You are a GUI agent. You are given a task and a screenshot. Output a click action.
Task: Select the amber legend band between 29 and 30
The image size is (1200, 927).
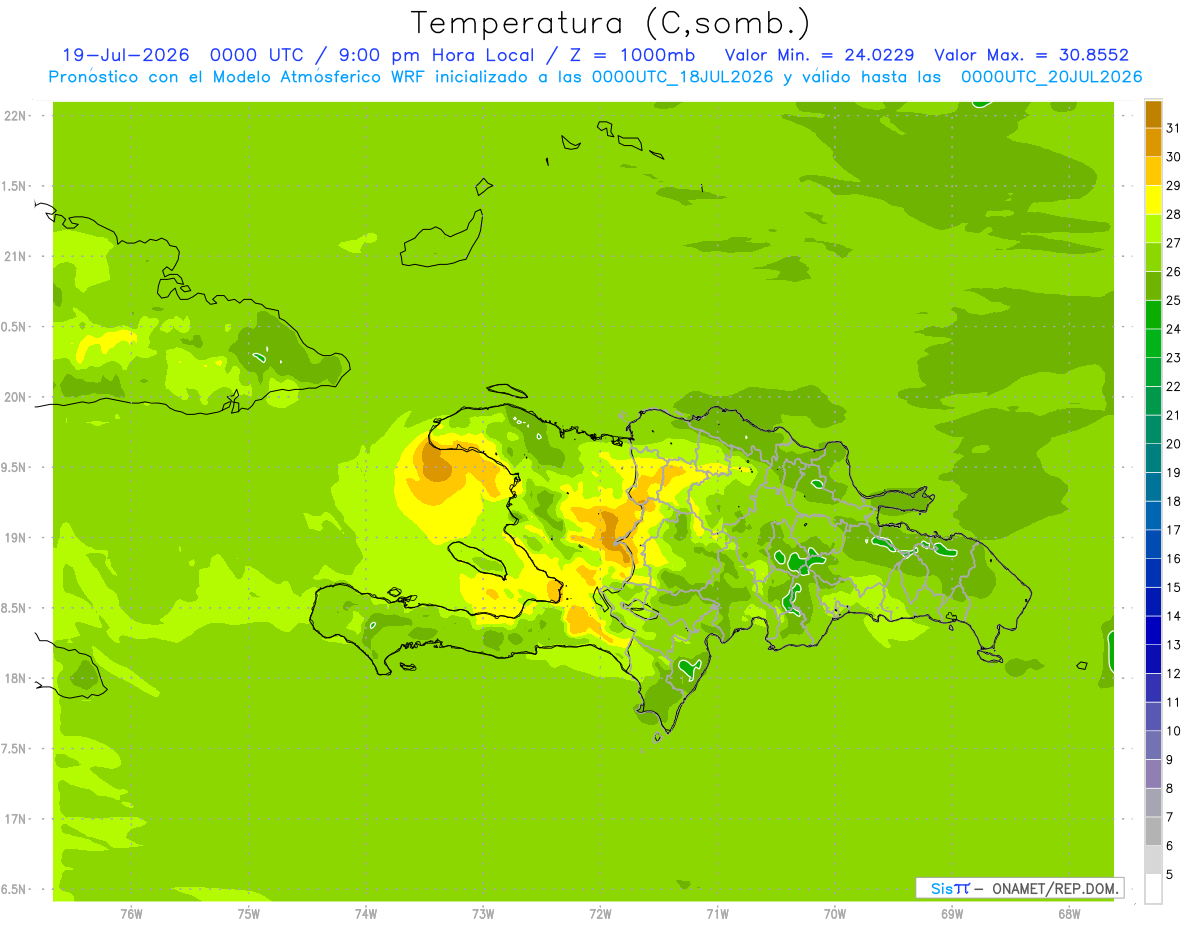[1153, 170]
